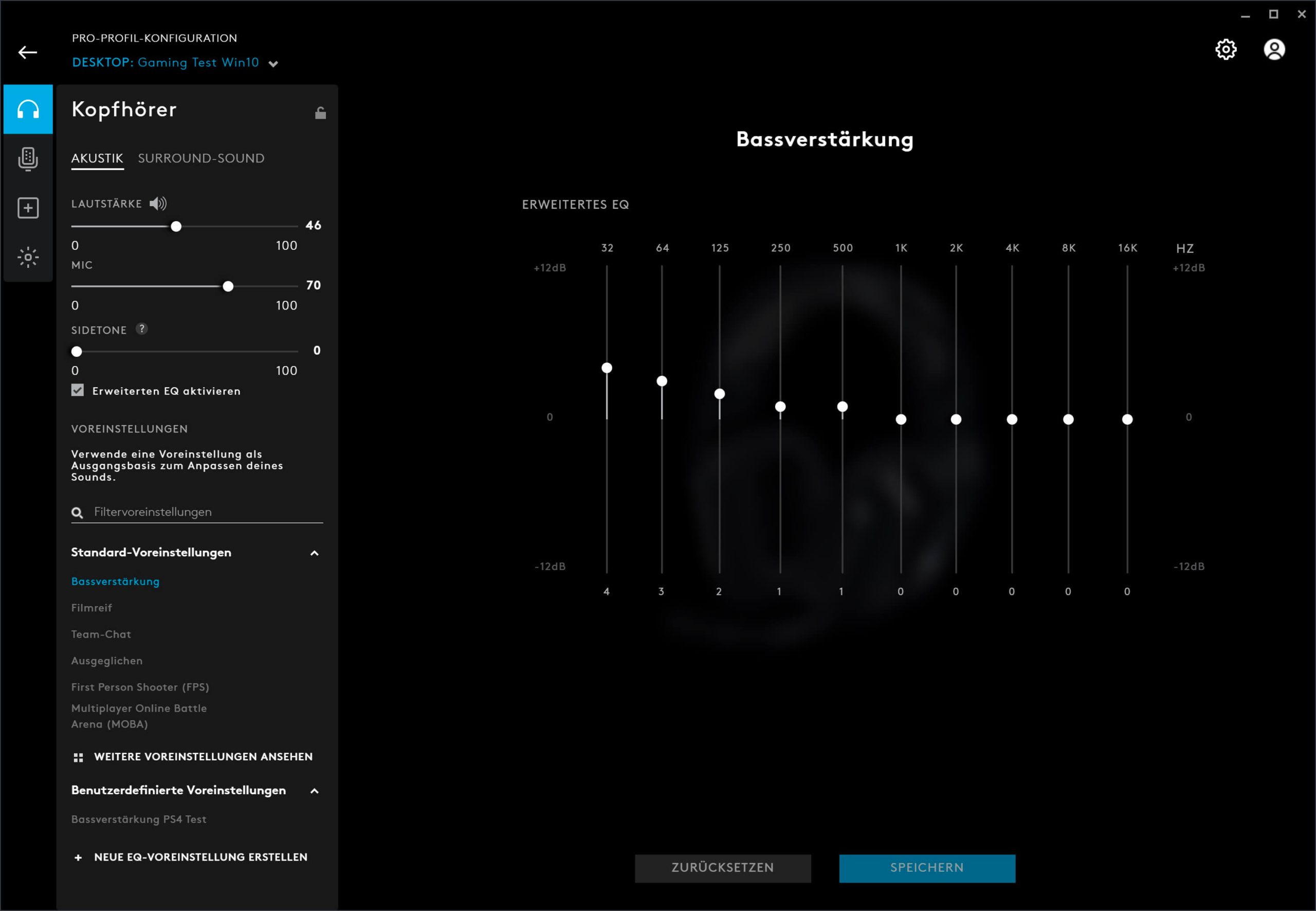Open the lighting sidebar section
This screenshot has height=911, width=1316.
[28, 257]
